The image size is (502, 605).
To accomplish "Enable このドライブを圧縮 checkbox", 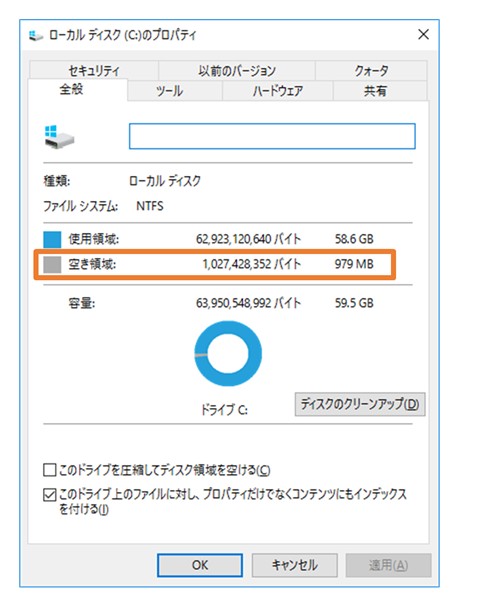I will (x=49, y=470).
